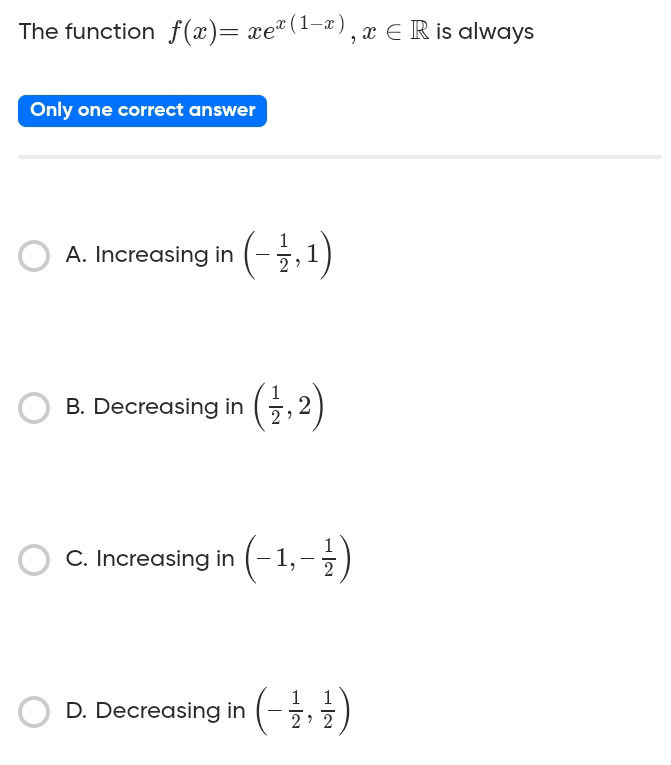Click the 'is always' text in question

click(x=484, y=32)
